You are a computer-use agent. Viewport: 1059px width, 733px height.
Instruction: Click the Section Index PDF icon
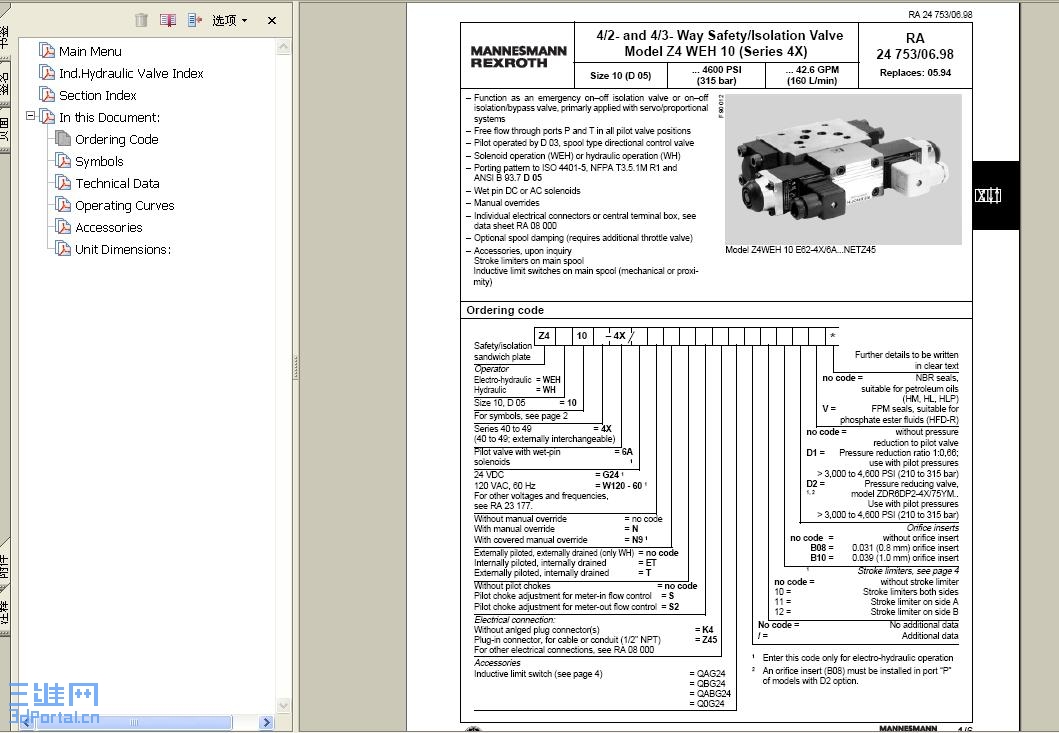coord(47,95)
